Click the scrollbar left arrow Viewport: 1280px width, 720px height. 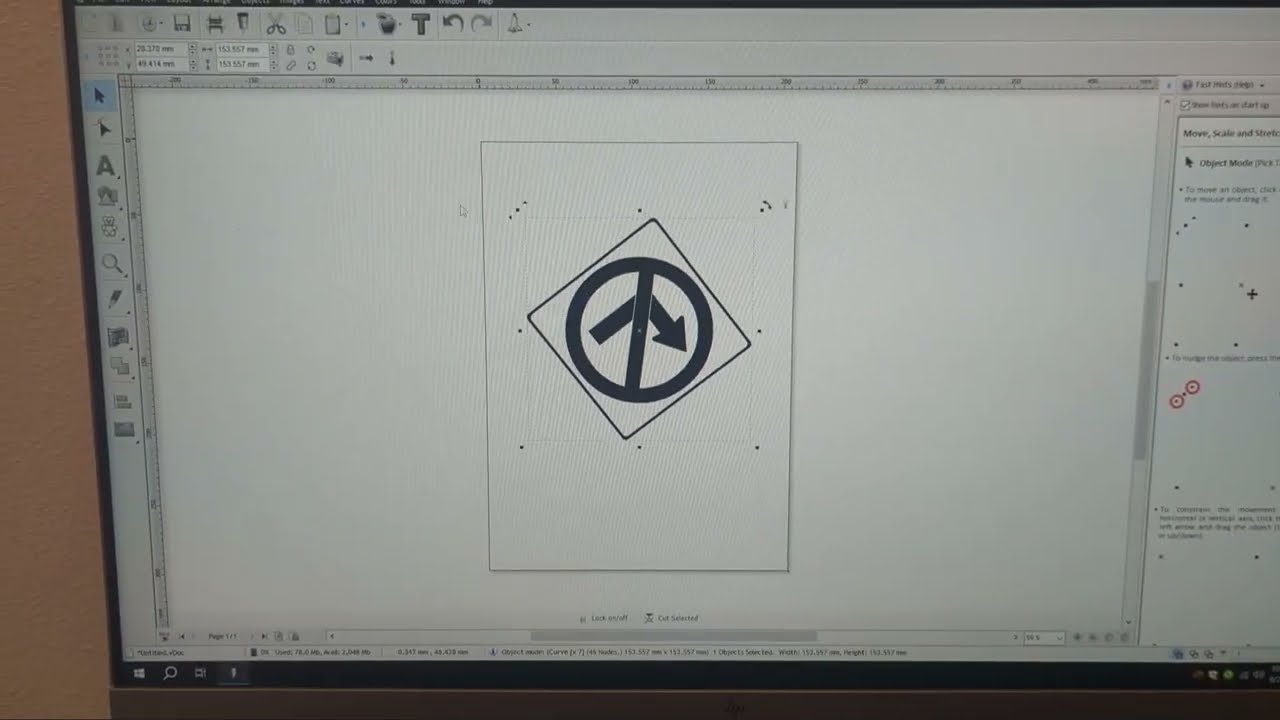tap(332, 636)
